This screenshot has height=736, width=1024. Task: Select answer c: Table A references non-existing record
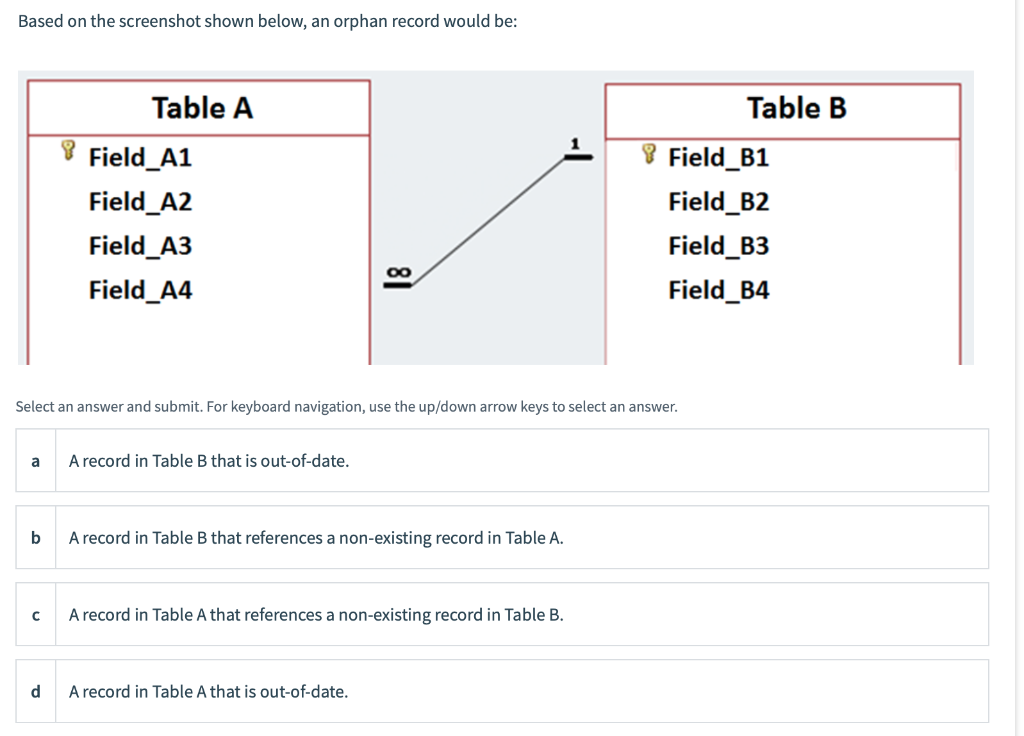(x=316, y=615)
